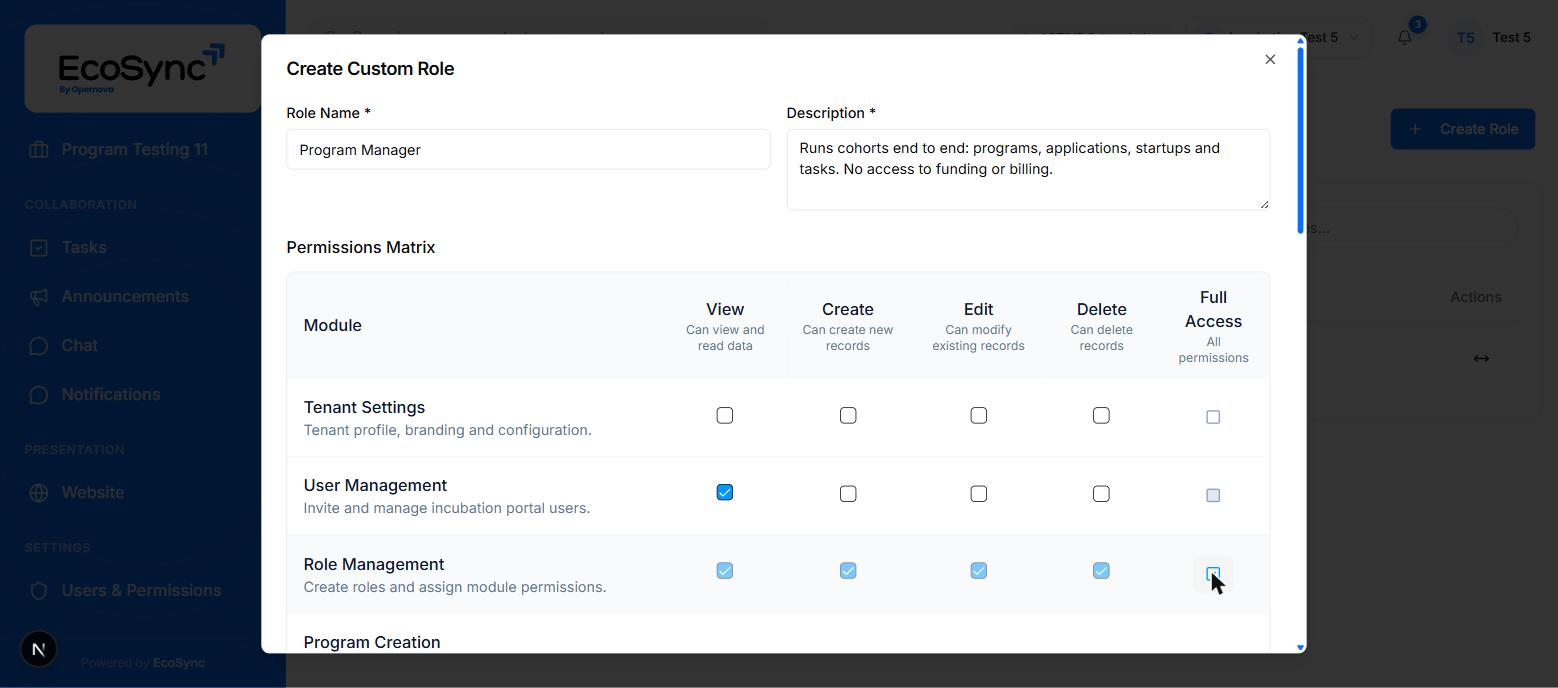Open Notifications in the sidebar
The height and width of the screenshot is (688, 1558).
tap(111, 394)
